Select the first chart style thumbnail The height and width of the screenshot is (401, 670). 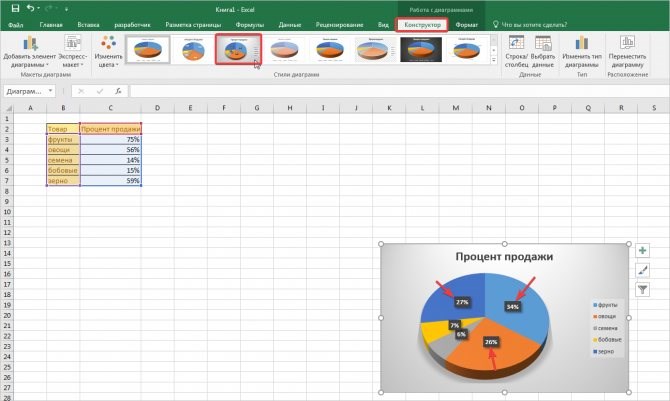pyautogui.click(x=147, y=50)
